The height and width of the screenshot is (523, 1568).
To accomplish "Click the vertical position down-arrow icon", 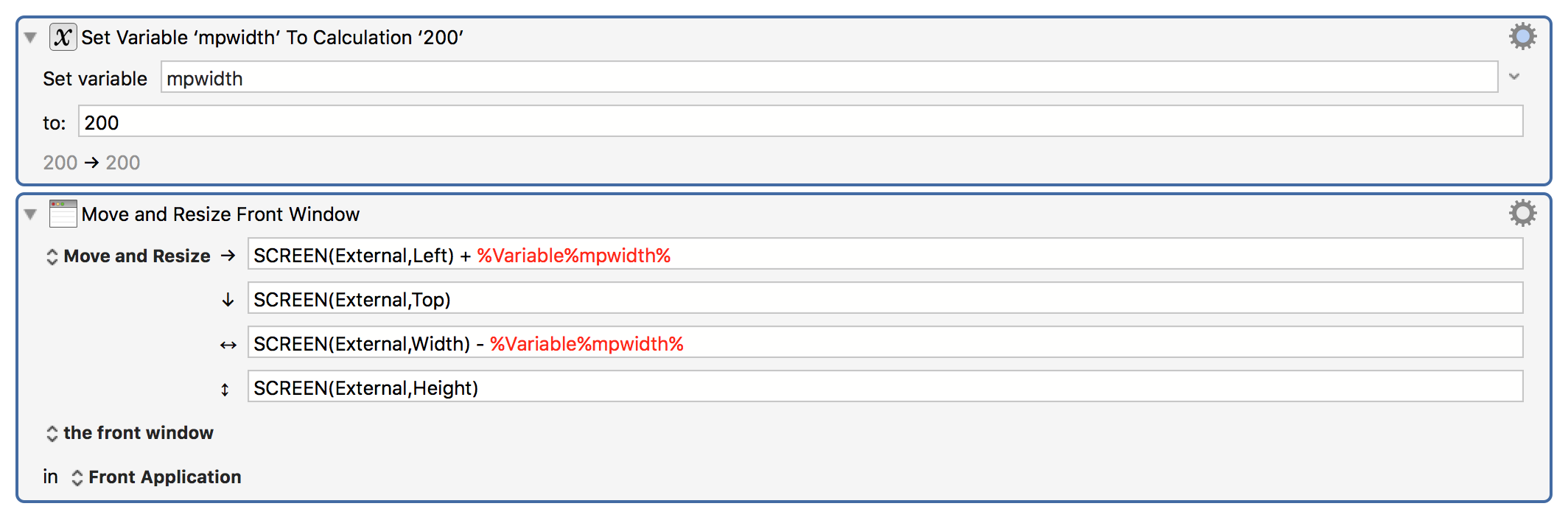I will [228, 300].
